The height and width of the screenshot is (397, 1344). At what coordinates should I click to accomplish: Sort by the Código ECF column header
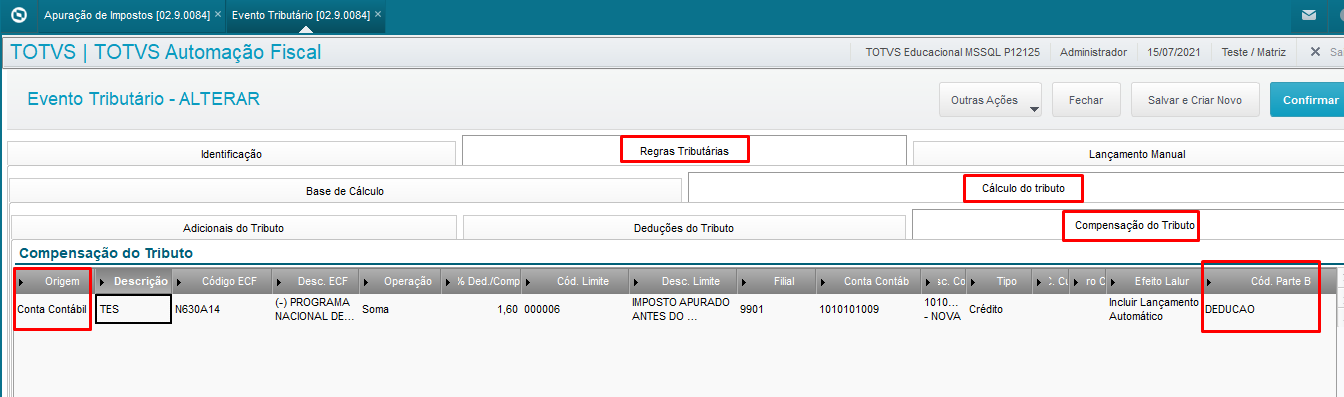click(222, 282)
